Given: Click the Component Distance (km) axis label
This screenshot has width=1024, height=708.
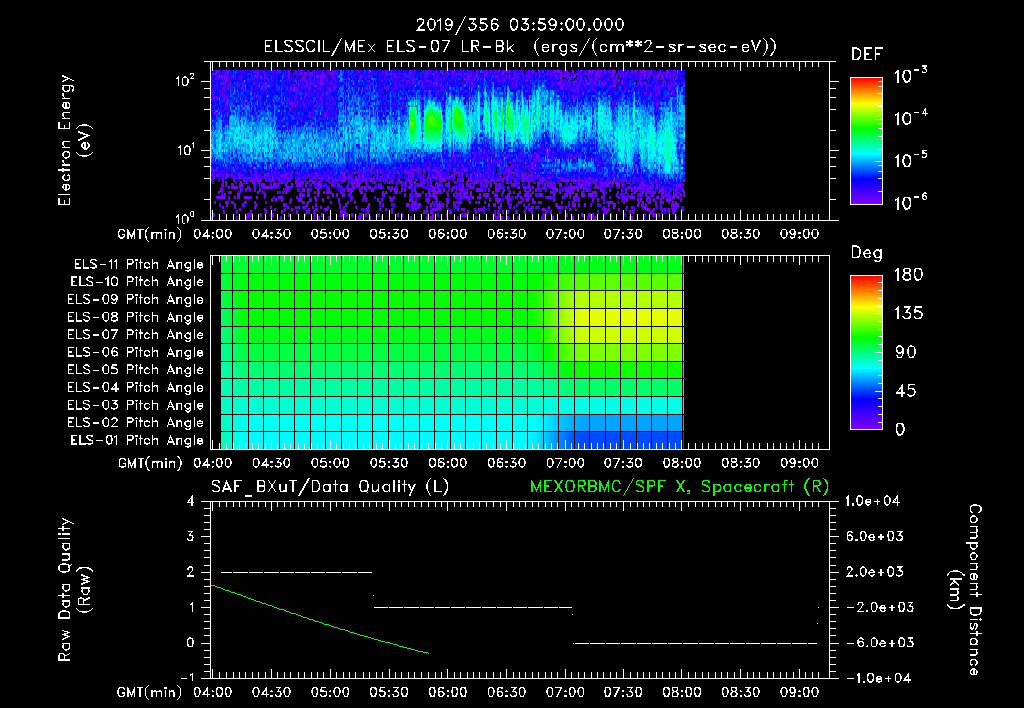Looking at the screenshot, I should [x=965, y=590].
